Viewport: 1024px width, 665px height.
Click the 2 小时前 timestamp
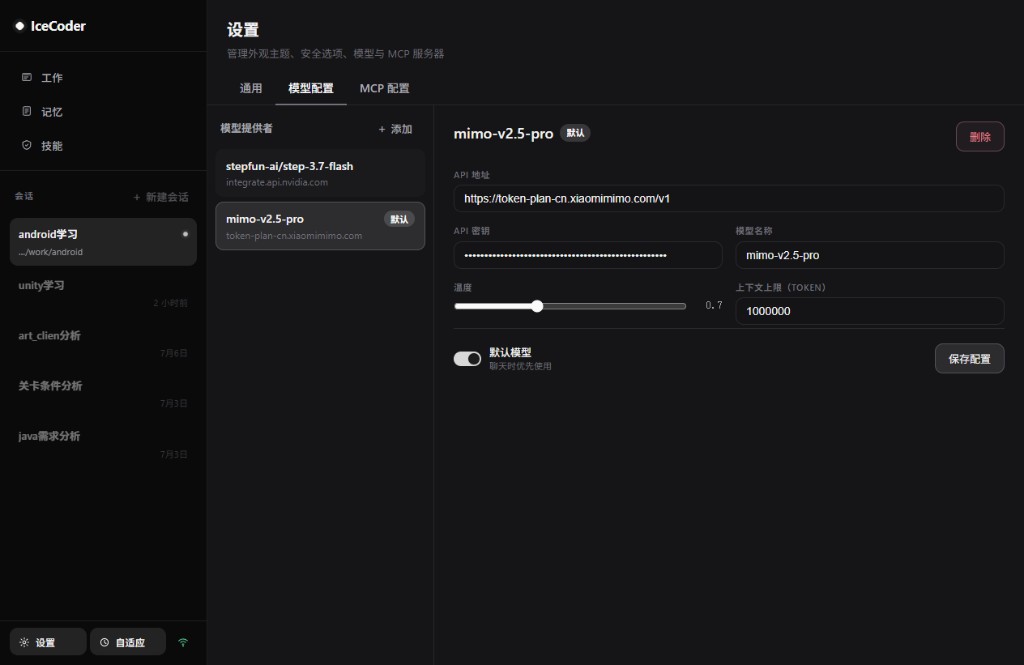tap(170, 303)
